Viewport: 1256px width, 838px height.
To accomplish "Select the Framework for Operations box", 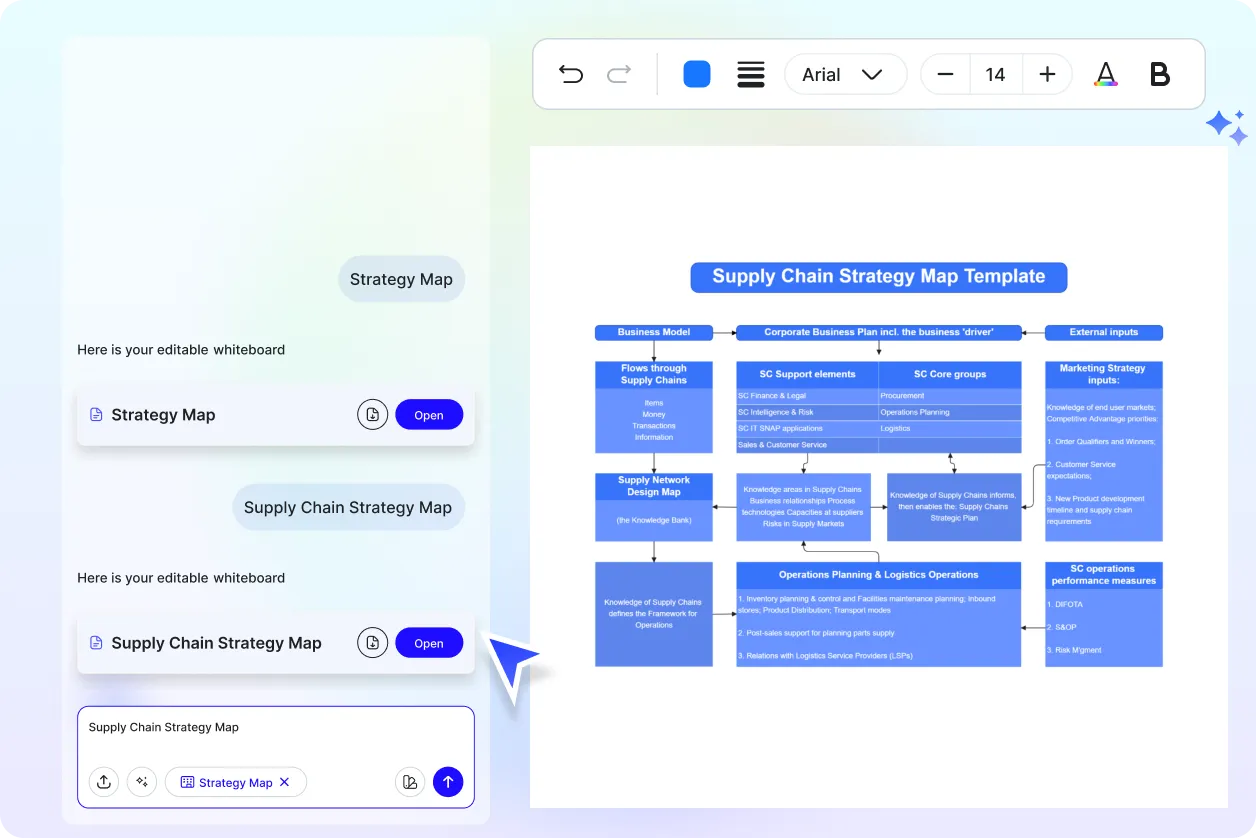I will [654, 614].
